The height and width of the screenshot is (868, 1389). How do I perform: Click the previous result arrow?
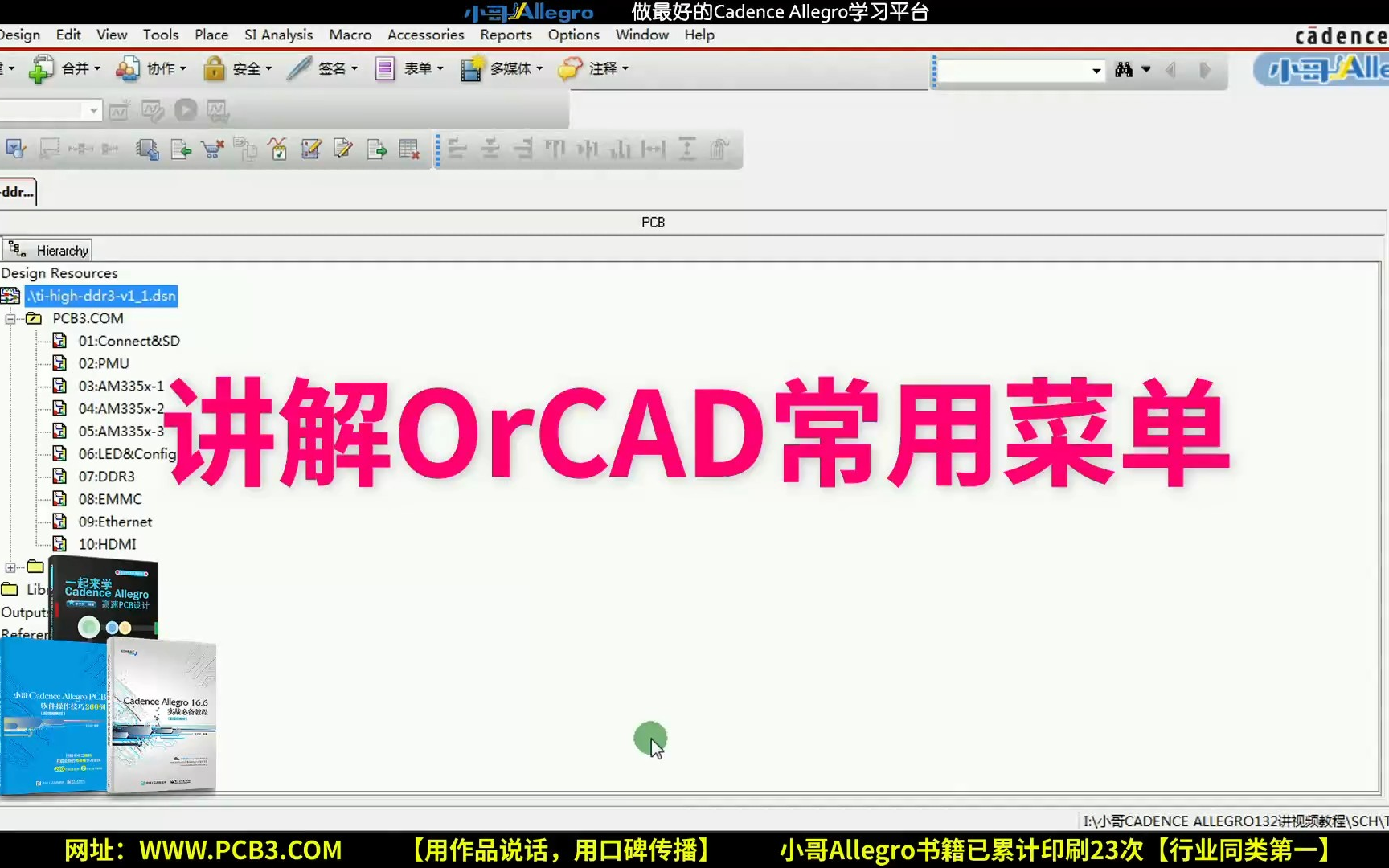point(1170,70)
